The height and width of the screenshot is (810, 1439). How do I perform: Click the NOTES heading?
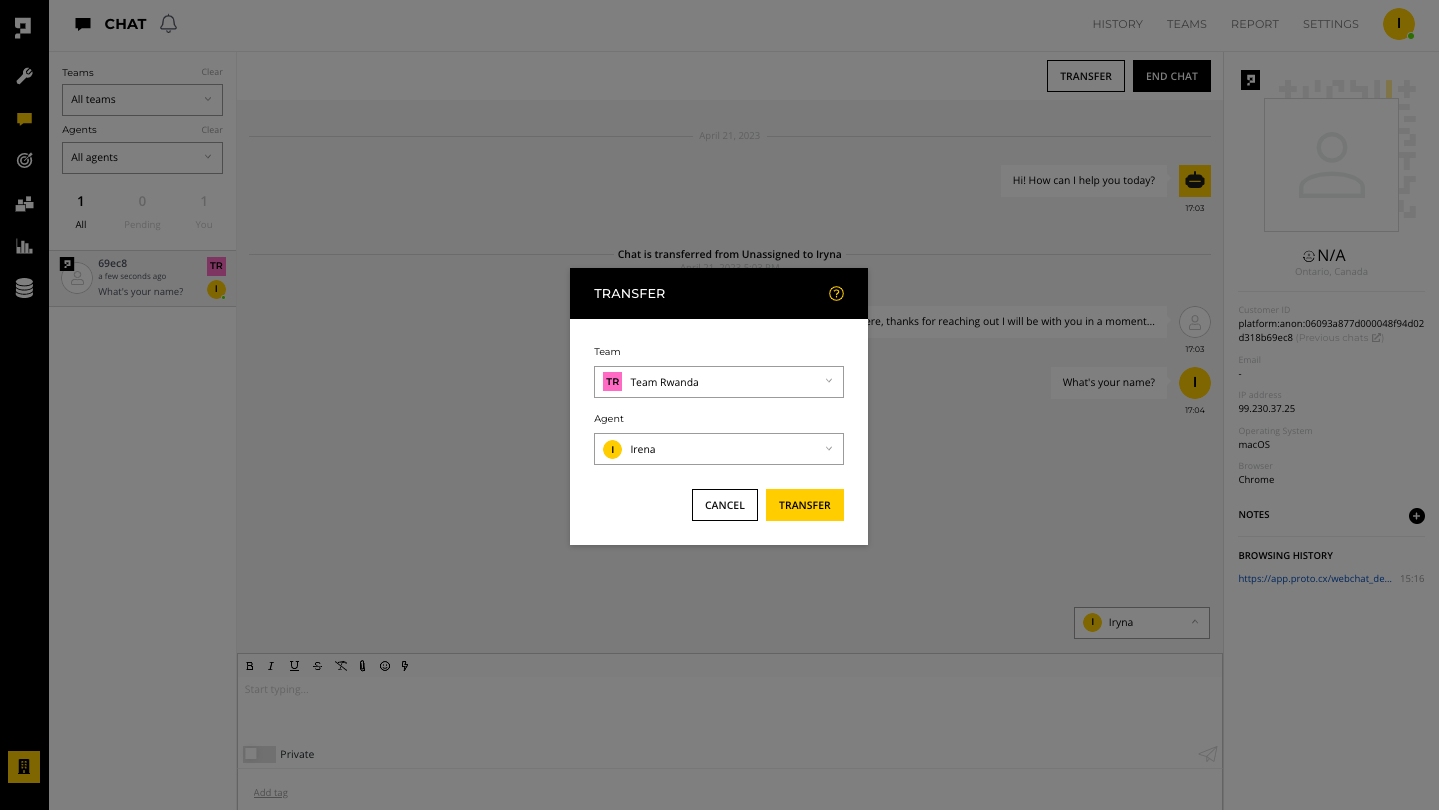1254,515
